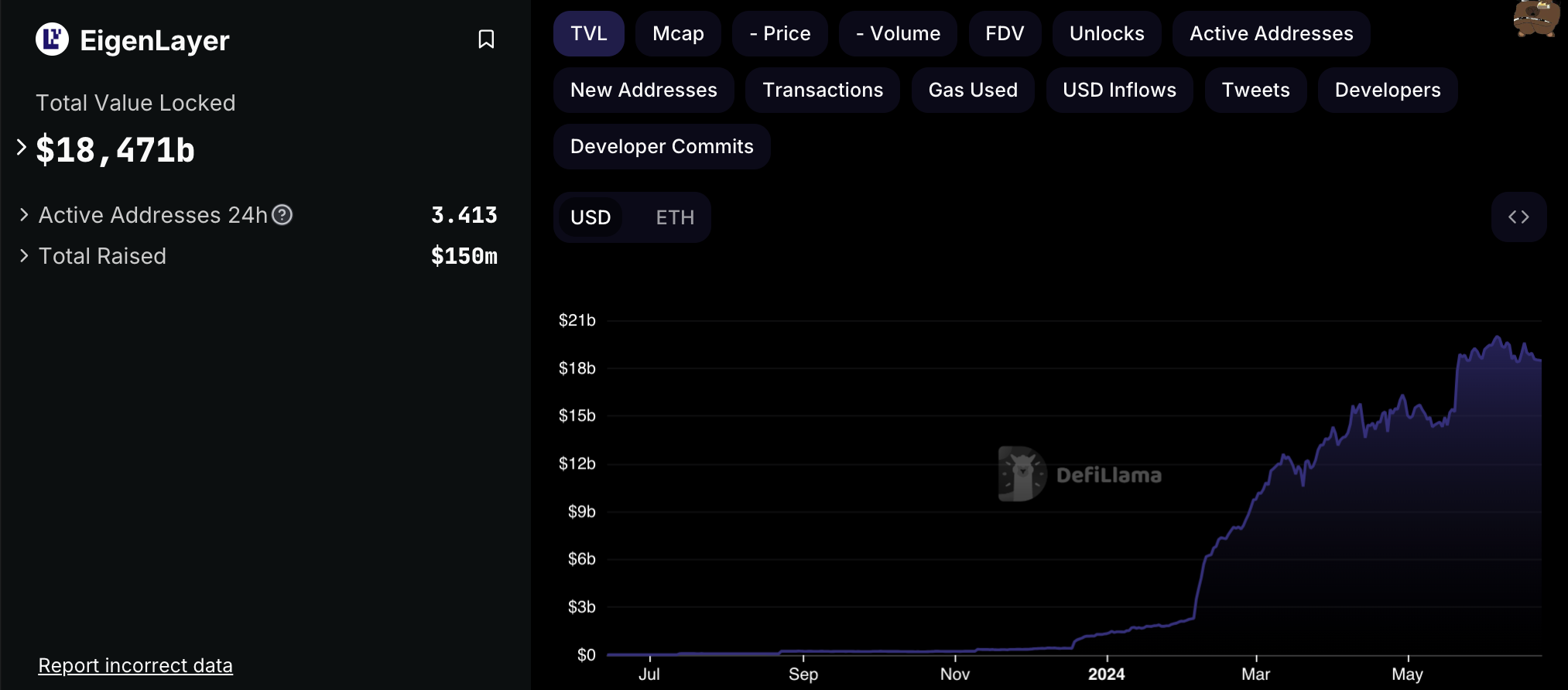This screenshot has width=1568, height=690.
Task: Click the $12b label on the y-axis
Action: [x=577, y=463]
